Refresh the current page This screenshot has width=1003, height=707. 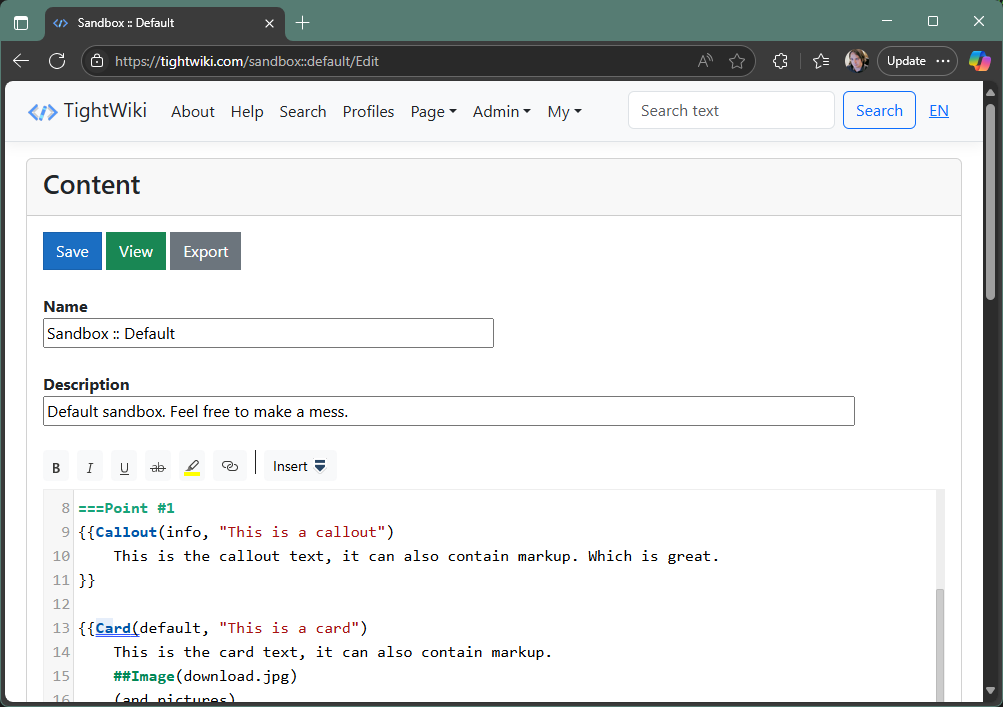57,61
